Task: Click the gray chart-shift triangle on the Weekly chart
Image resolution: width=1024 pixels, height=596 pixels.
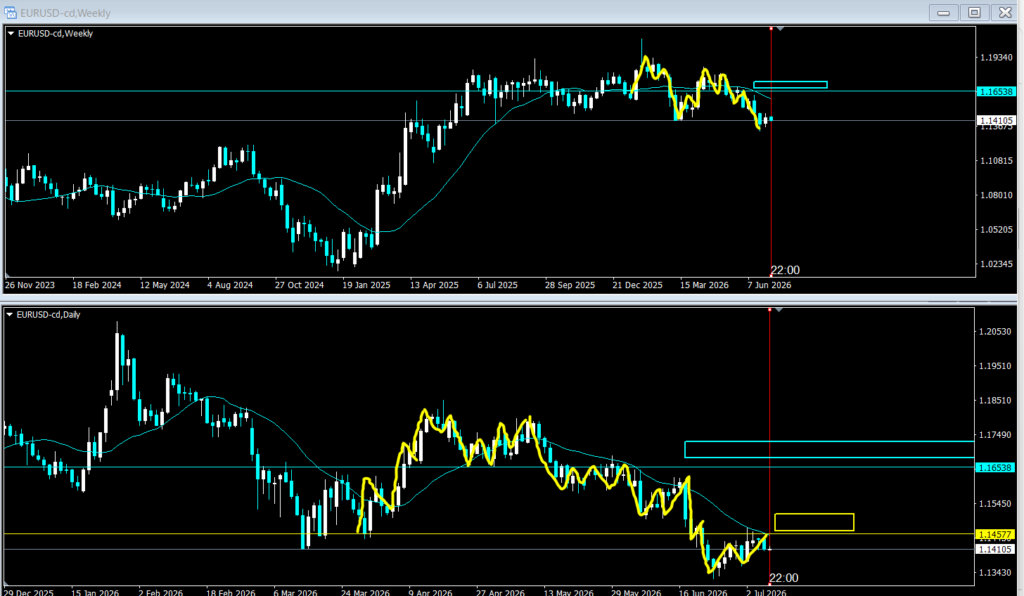Action: click(x=780, y=29)
